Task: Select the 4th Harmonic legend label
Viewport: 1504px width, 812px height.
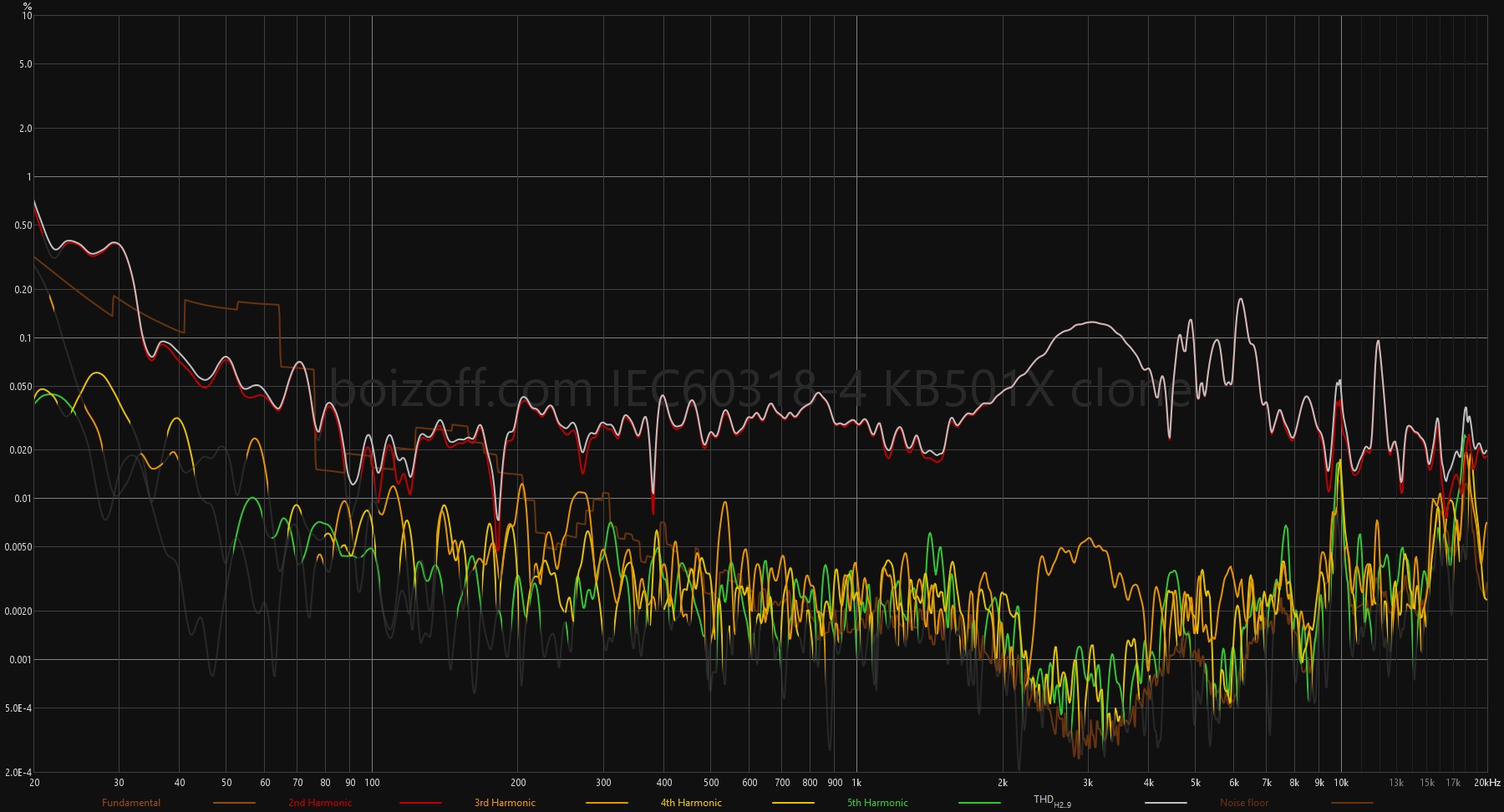Action: [x=691, y=803]
